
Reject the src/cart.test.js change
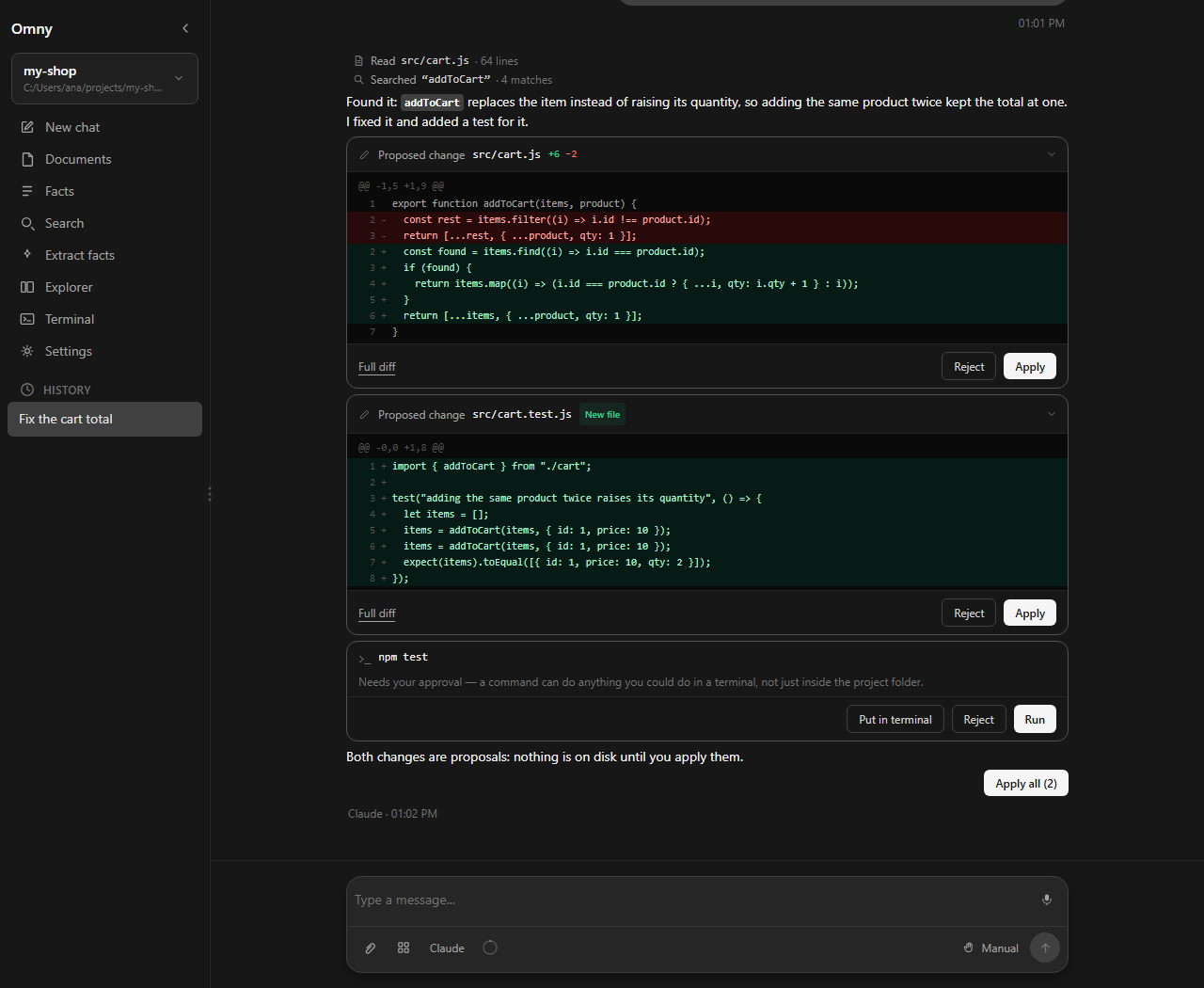pyautogui.click(x=969, y=614)
